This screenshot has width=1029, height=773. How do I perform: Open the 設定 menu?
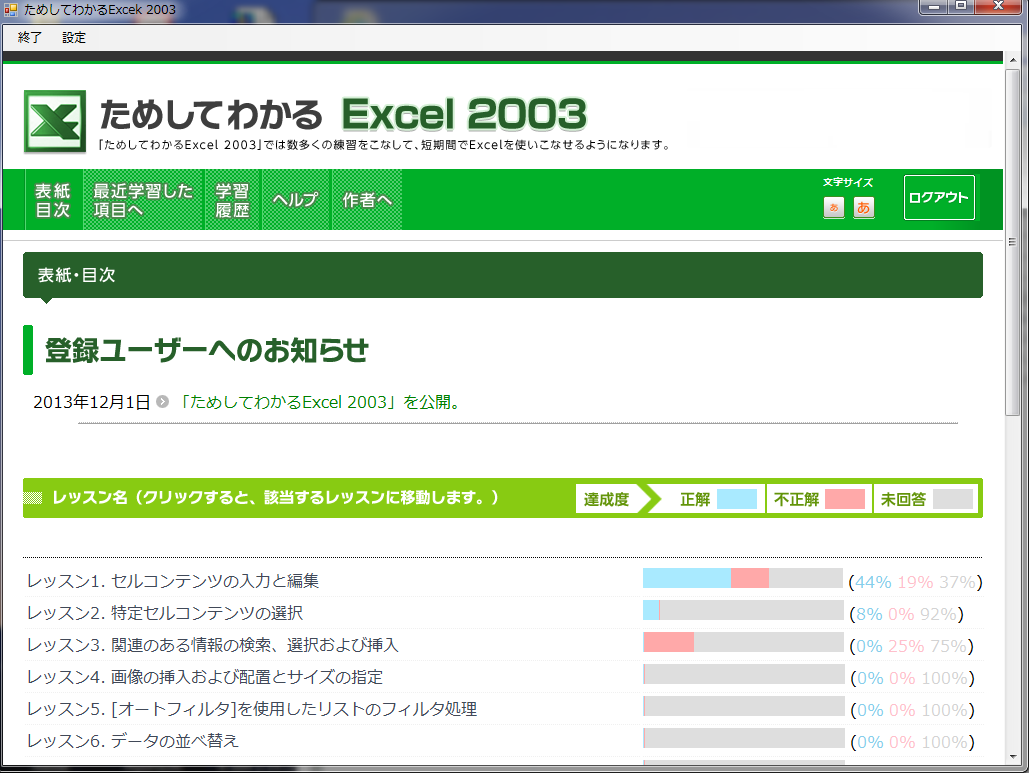[x=74, y=37]
